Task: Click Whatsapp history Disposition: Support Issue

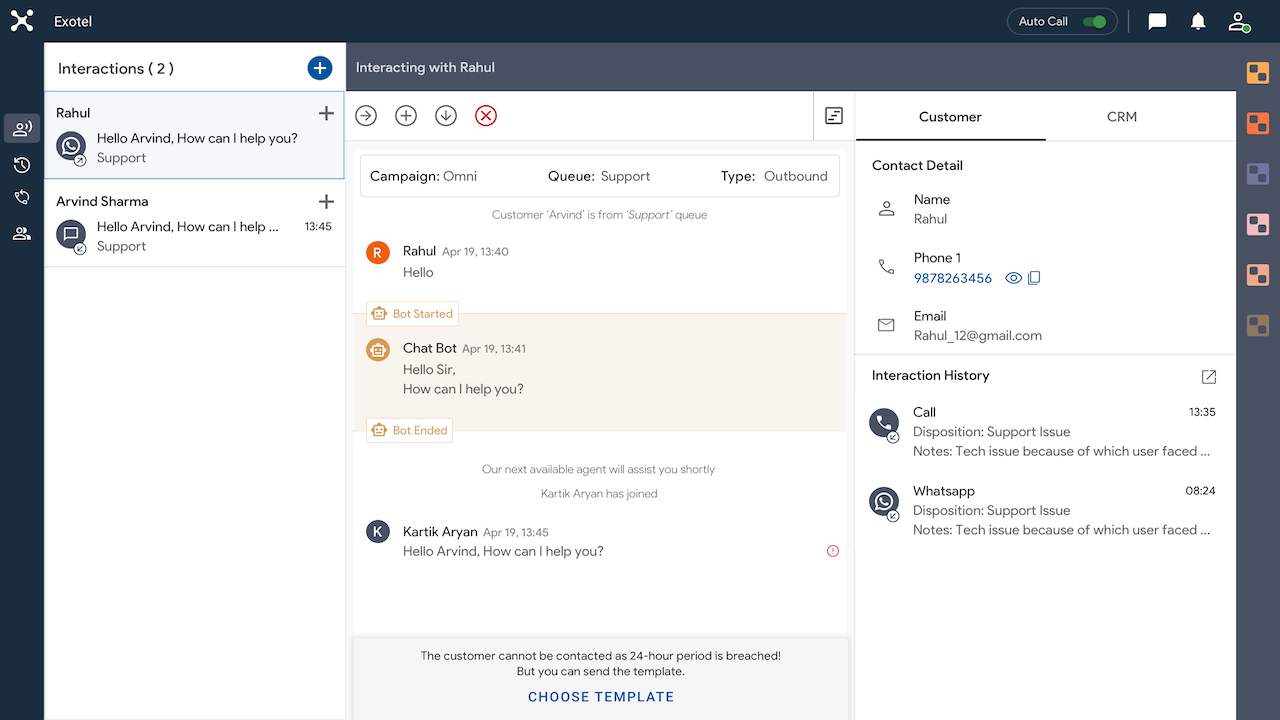Action: [x=992, y=510]
